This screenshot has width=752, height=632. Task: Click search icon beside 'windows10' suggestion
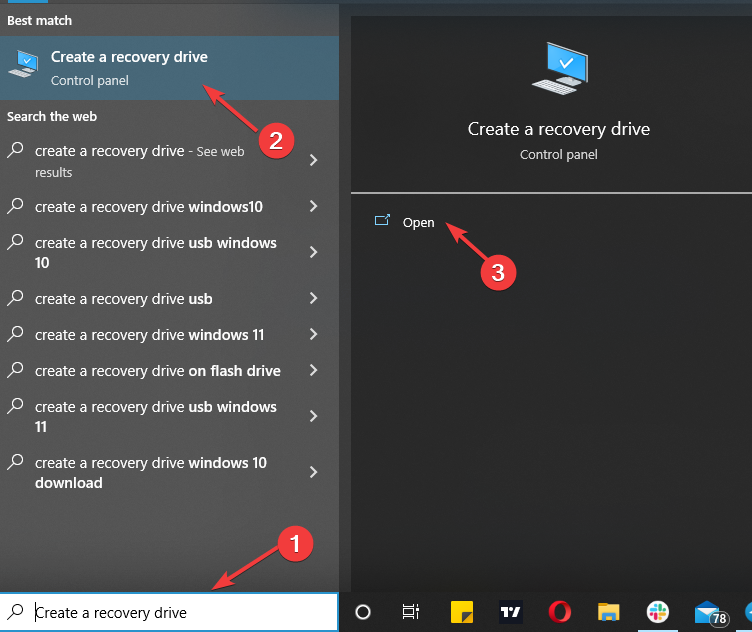(15, 206)
